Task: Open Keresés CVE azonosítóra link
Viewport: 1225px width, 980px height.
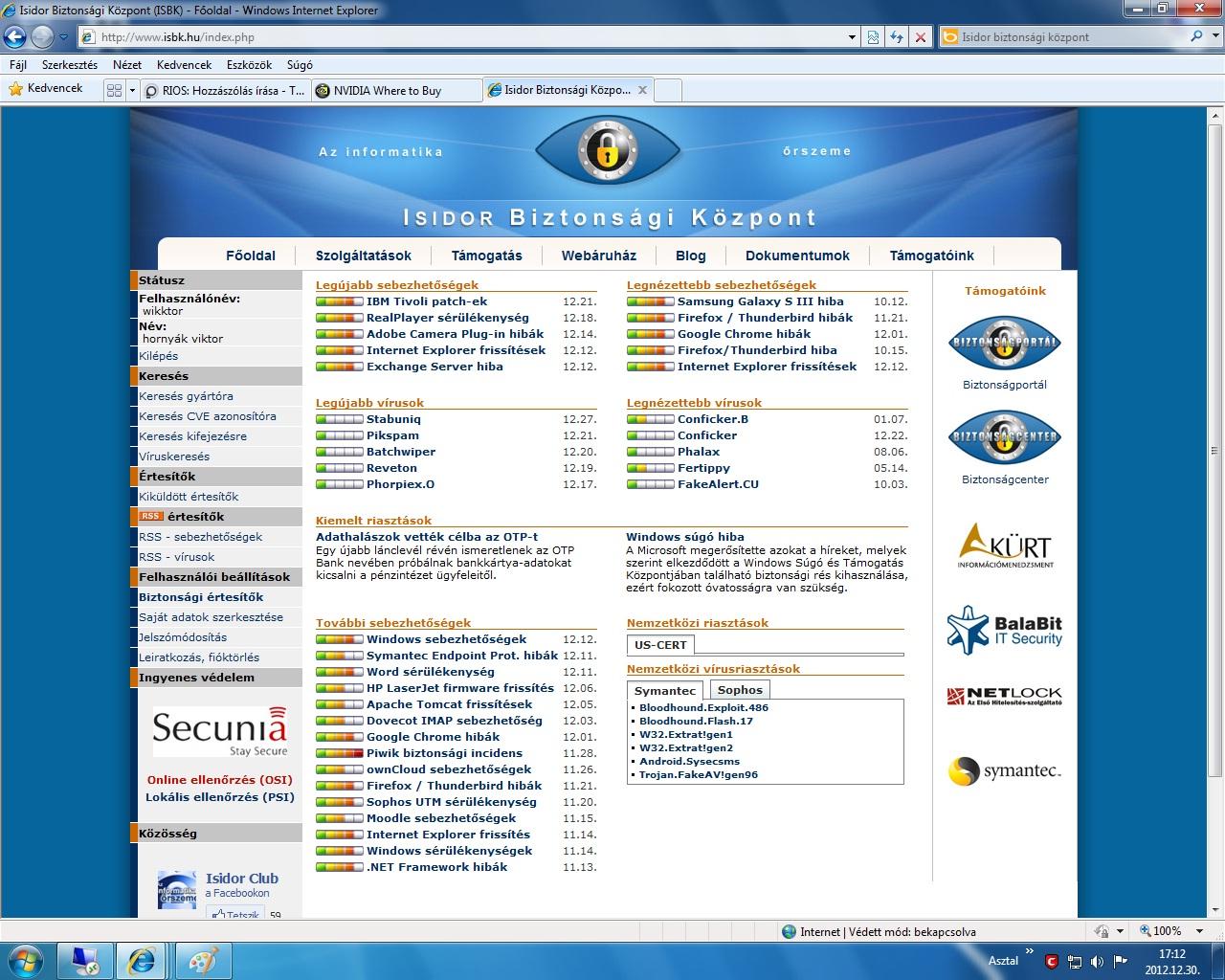Action: pyautogui.click(x=208, y=416)
